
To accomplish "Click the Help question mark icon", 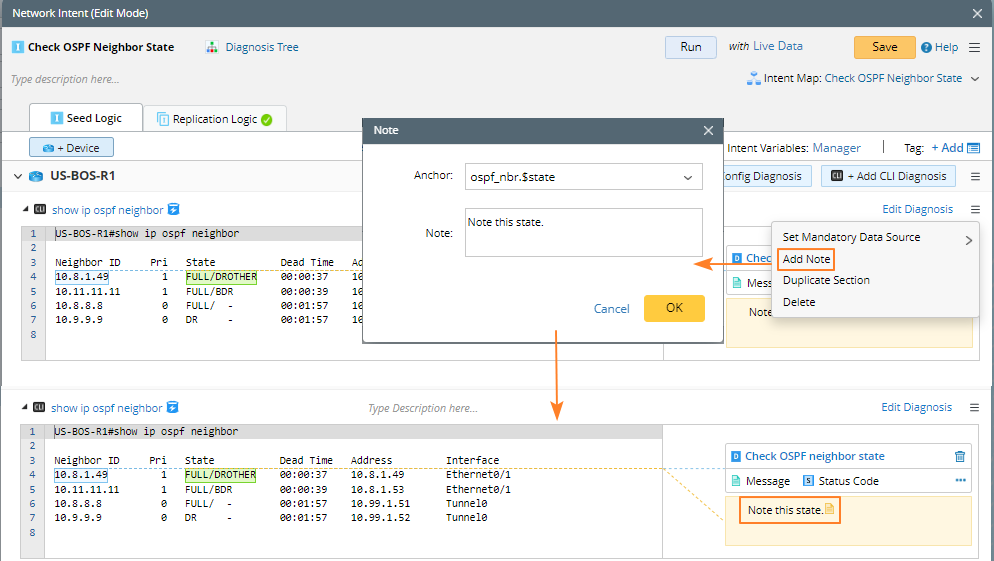I will tap(926, 47).
